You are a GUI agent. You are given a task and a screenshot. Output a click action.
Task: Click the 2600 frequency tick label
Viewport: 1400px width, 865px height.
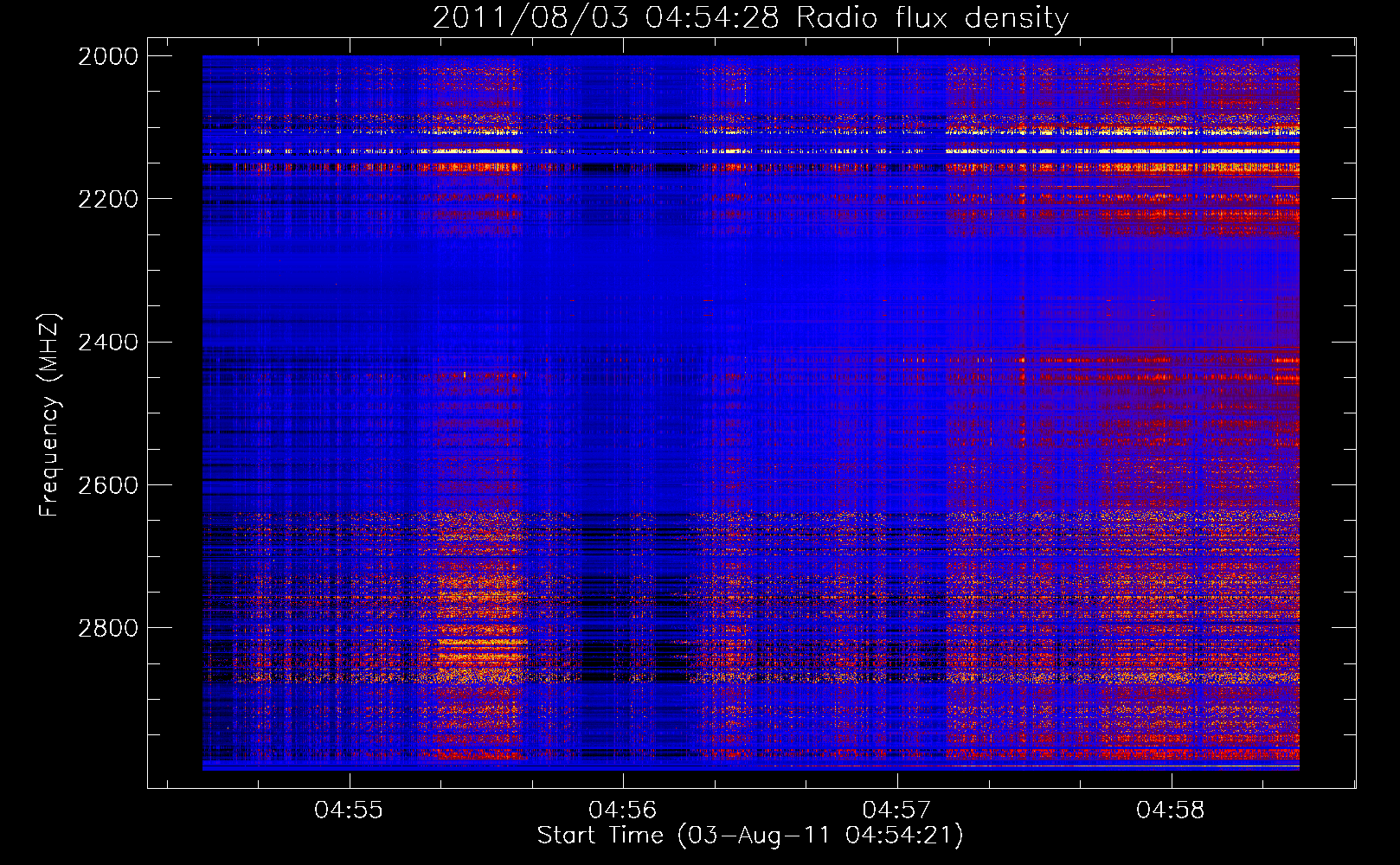108,485
